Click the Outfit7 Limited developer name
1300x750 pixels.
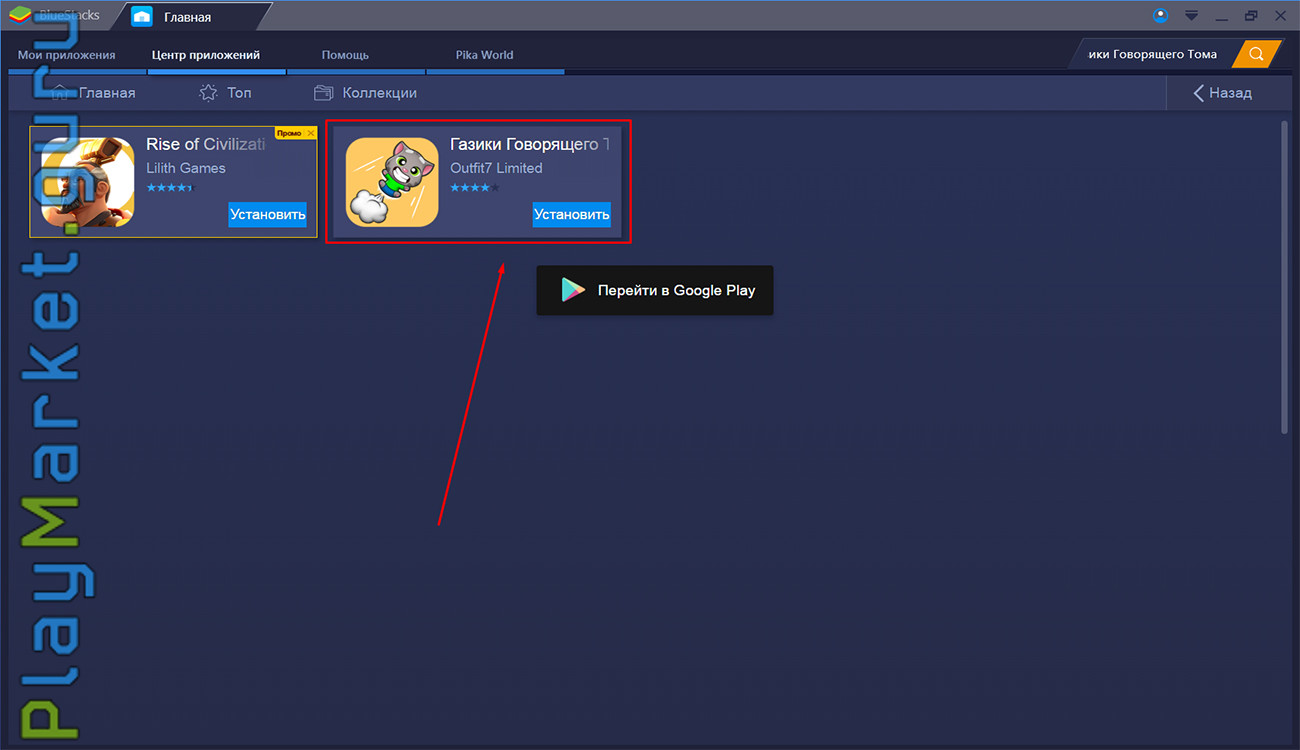[496, 168]
